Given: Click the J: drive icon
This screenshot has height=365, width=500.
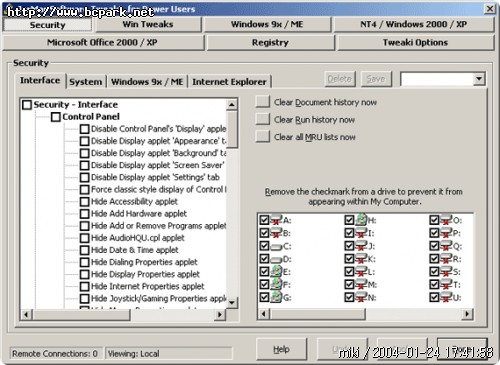Looking at the screenshot, I should point(361,246).
